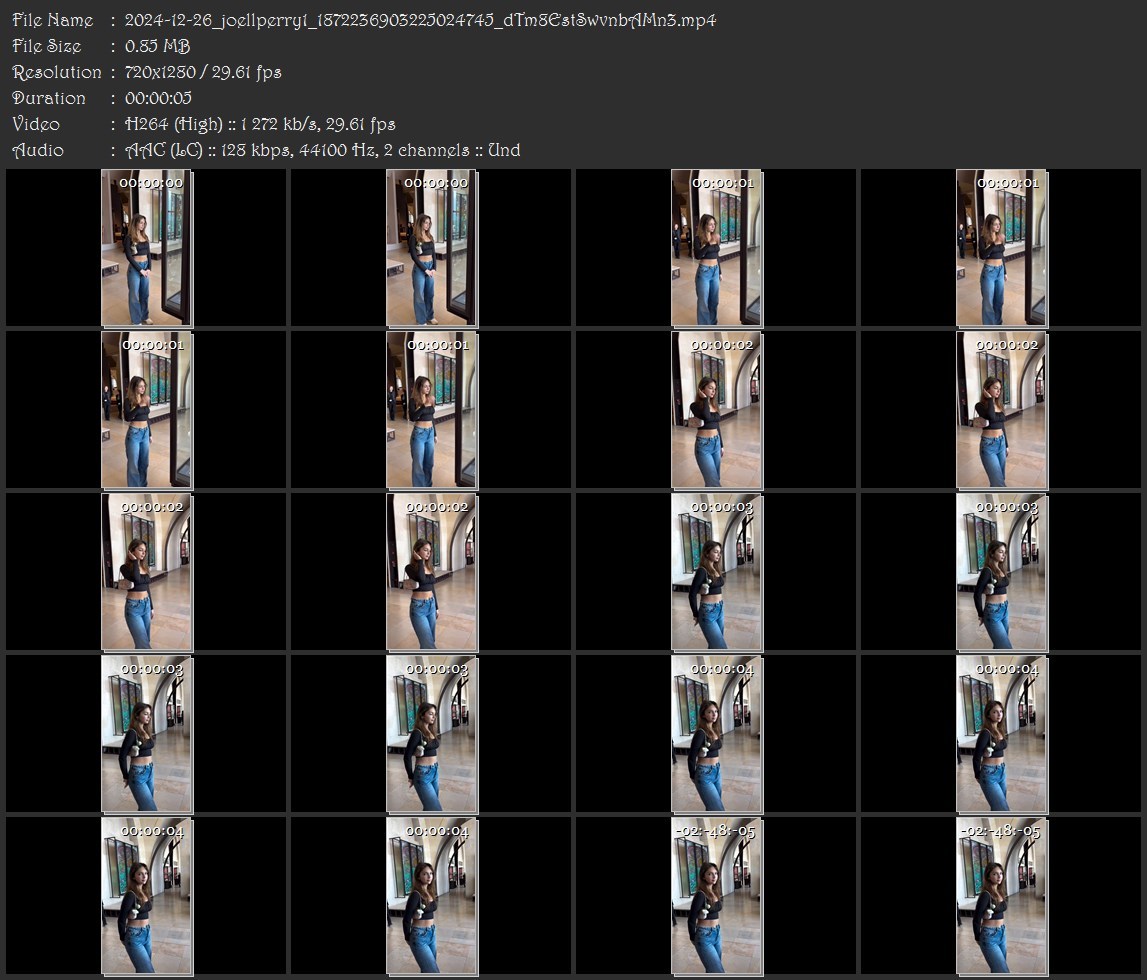Pick the third frame stamped 00:00:01
1147x980 pixels.
147,410
